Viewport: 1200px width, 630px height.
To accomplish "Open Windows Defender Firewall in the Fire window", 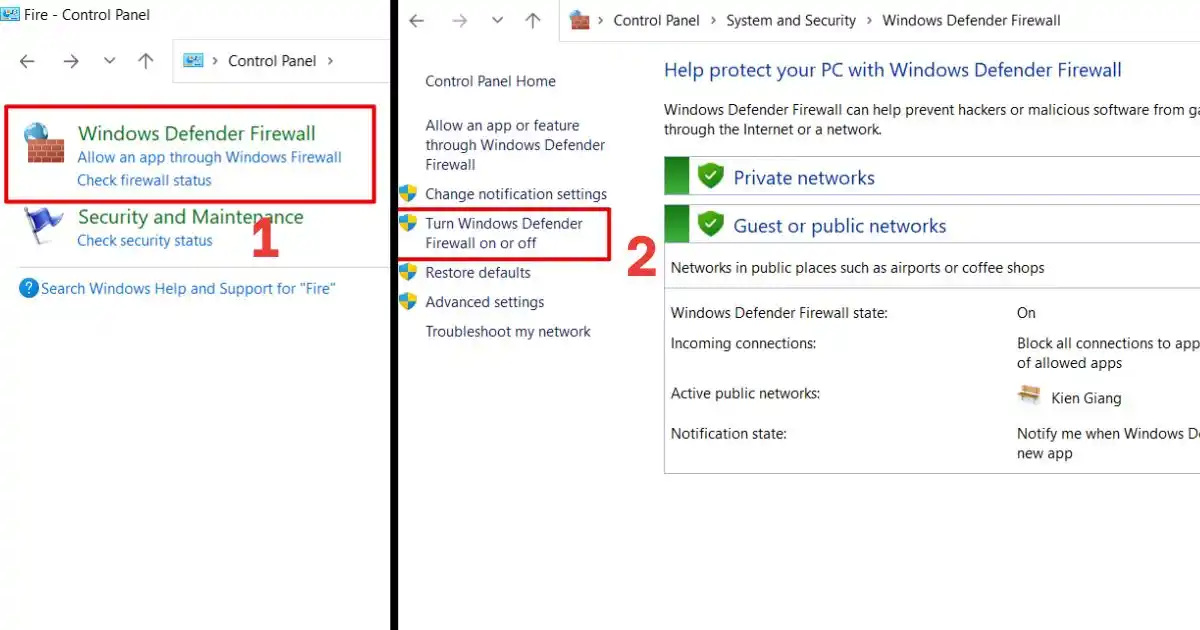I will tap(196, 133).
